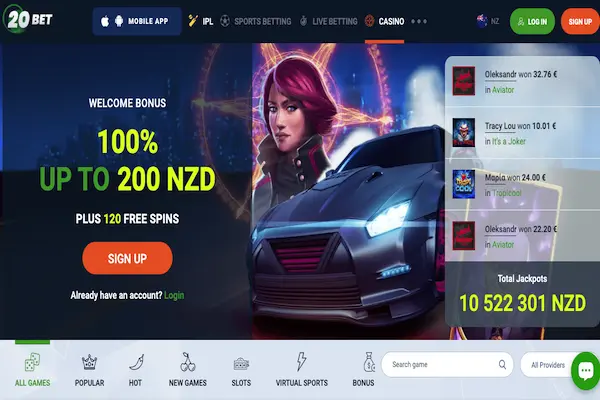
Task: Select the Popular crown icon
Action: click(x=89, y=362)
